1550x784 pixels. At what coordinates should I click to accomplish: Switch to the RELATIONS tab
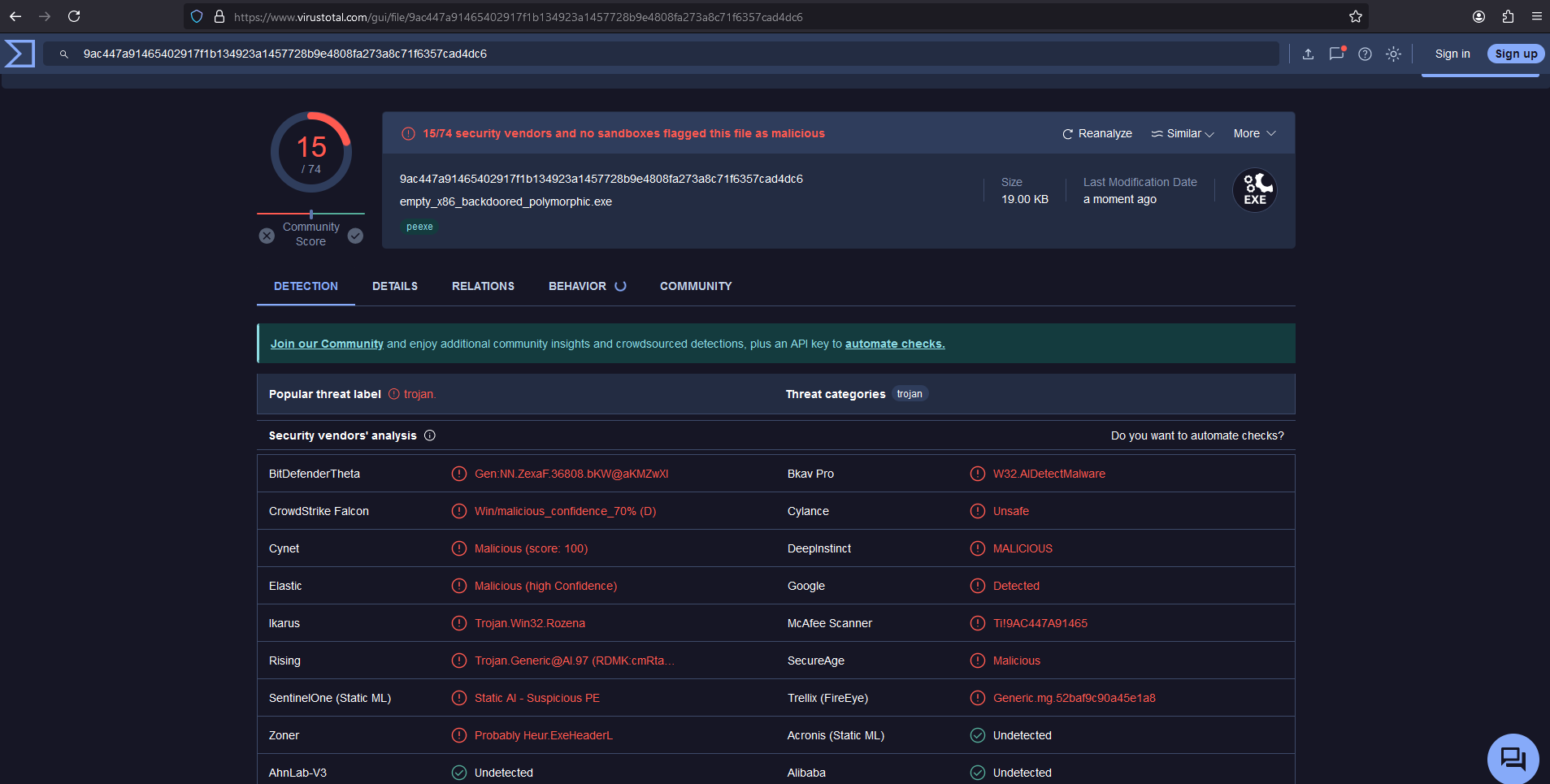[x=483, y=286]
